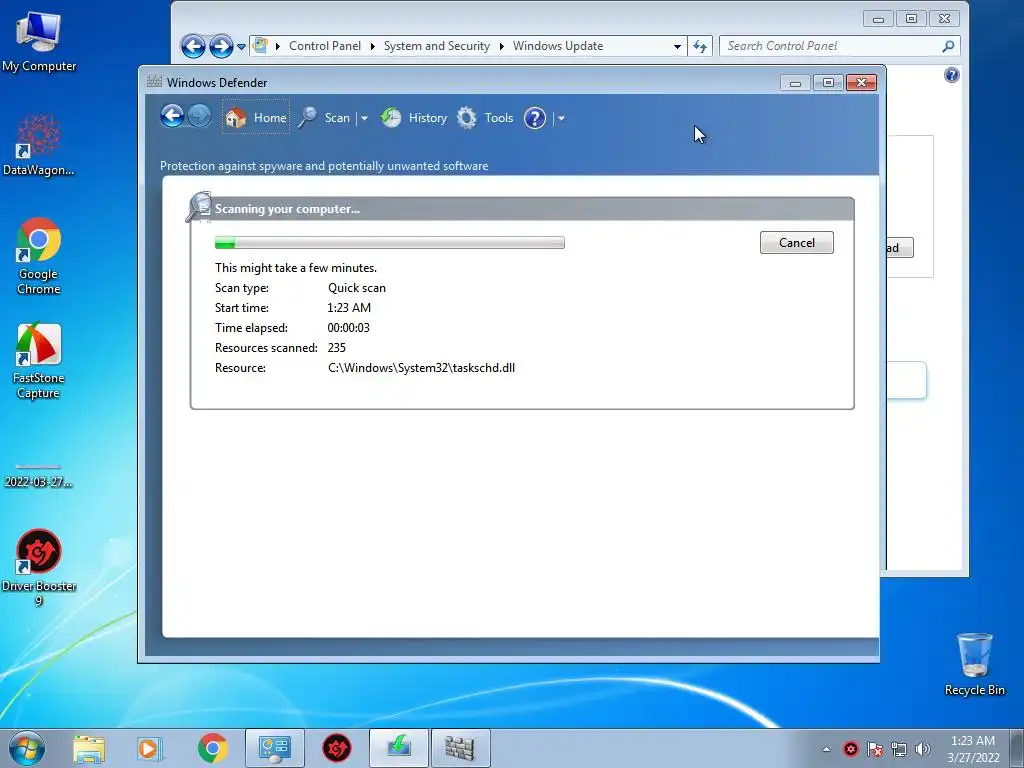The image size is (1024, 768).
Task: Open the Windows Start menu
Action: (x=27, y=748)
